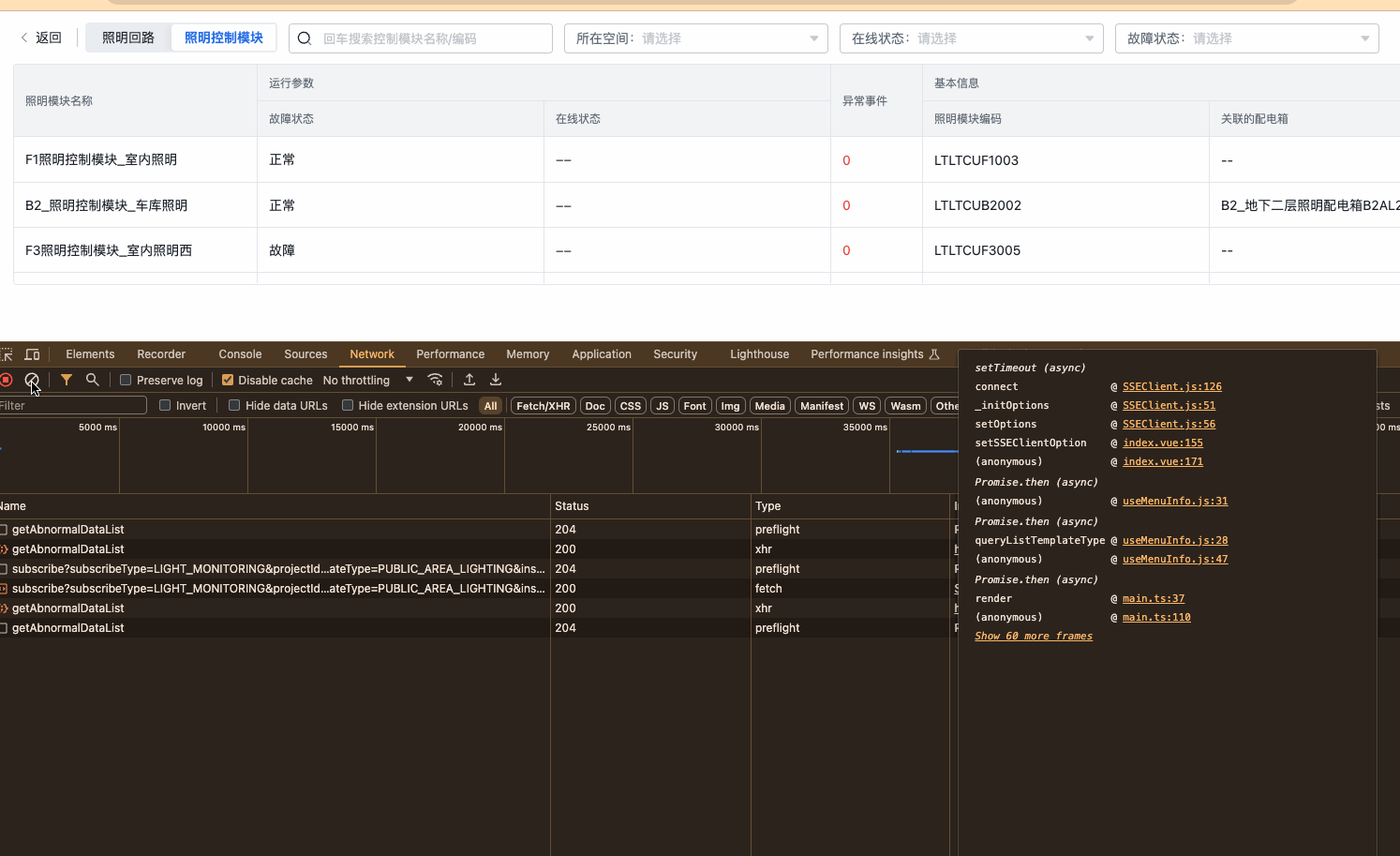Screen dimensions: 1400x856
Task: Enable Invert filter checkbox
Action: 165,405
